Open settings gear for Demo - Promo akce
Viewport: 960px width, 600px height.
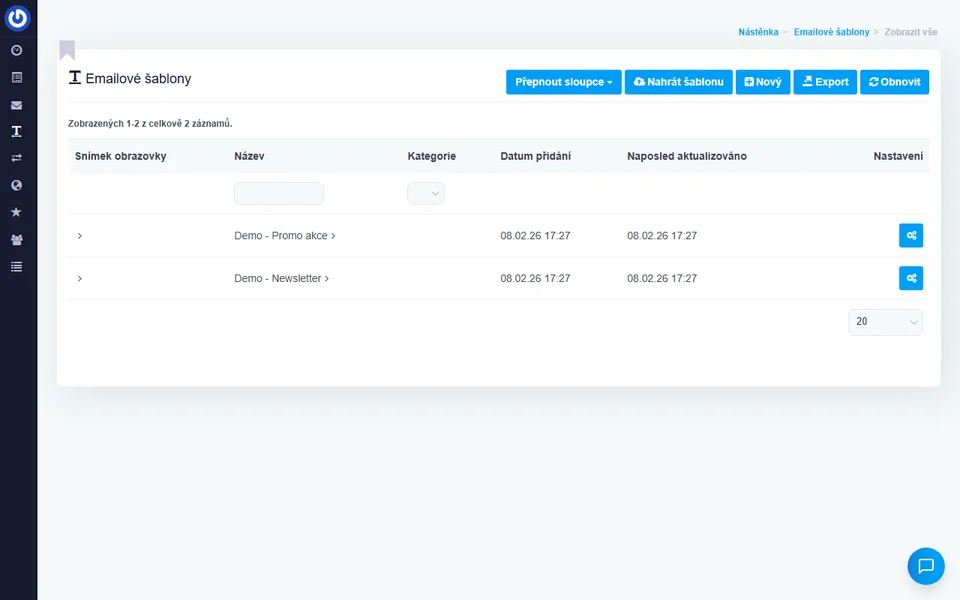910,236
